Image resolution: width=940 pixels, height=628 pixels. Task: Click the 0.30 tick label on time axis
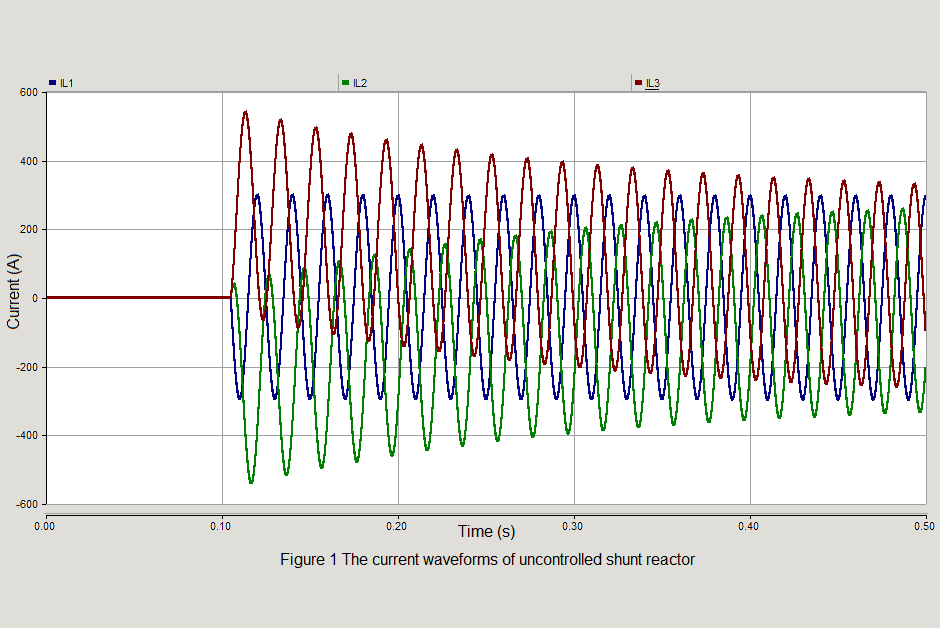pyautogui.click(x=574, y=524)
